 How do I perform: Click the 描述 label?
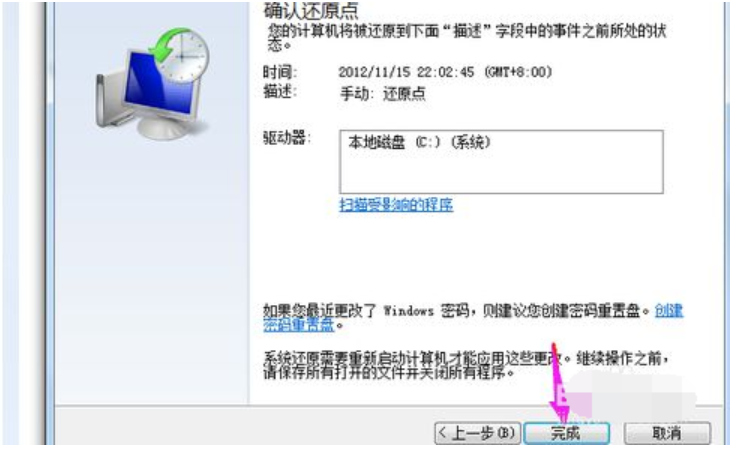click(x=280, y=91)
